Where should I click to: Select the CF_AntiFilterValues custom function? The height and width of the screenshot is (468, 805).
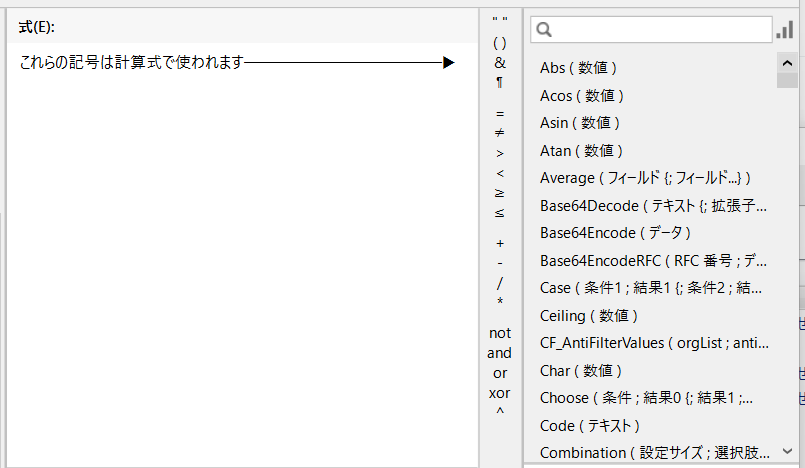click(654, 343)
